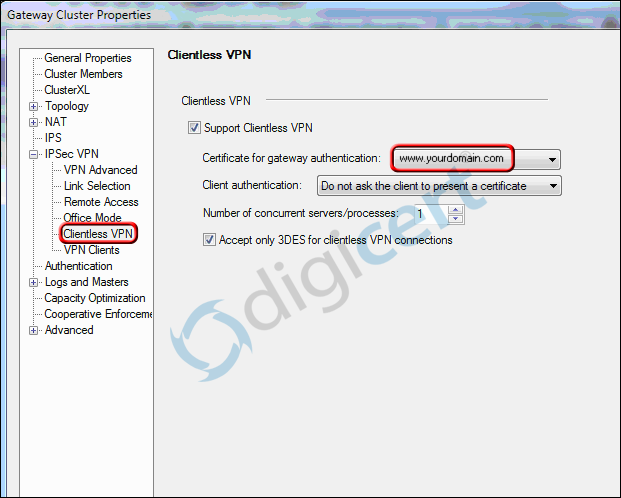Toggle Accept only 3DES checkbox
This screenshot has height=498, width=621.
pos(209,240)
